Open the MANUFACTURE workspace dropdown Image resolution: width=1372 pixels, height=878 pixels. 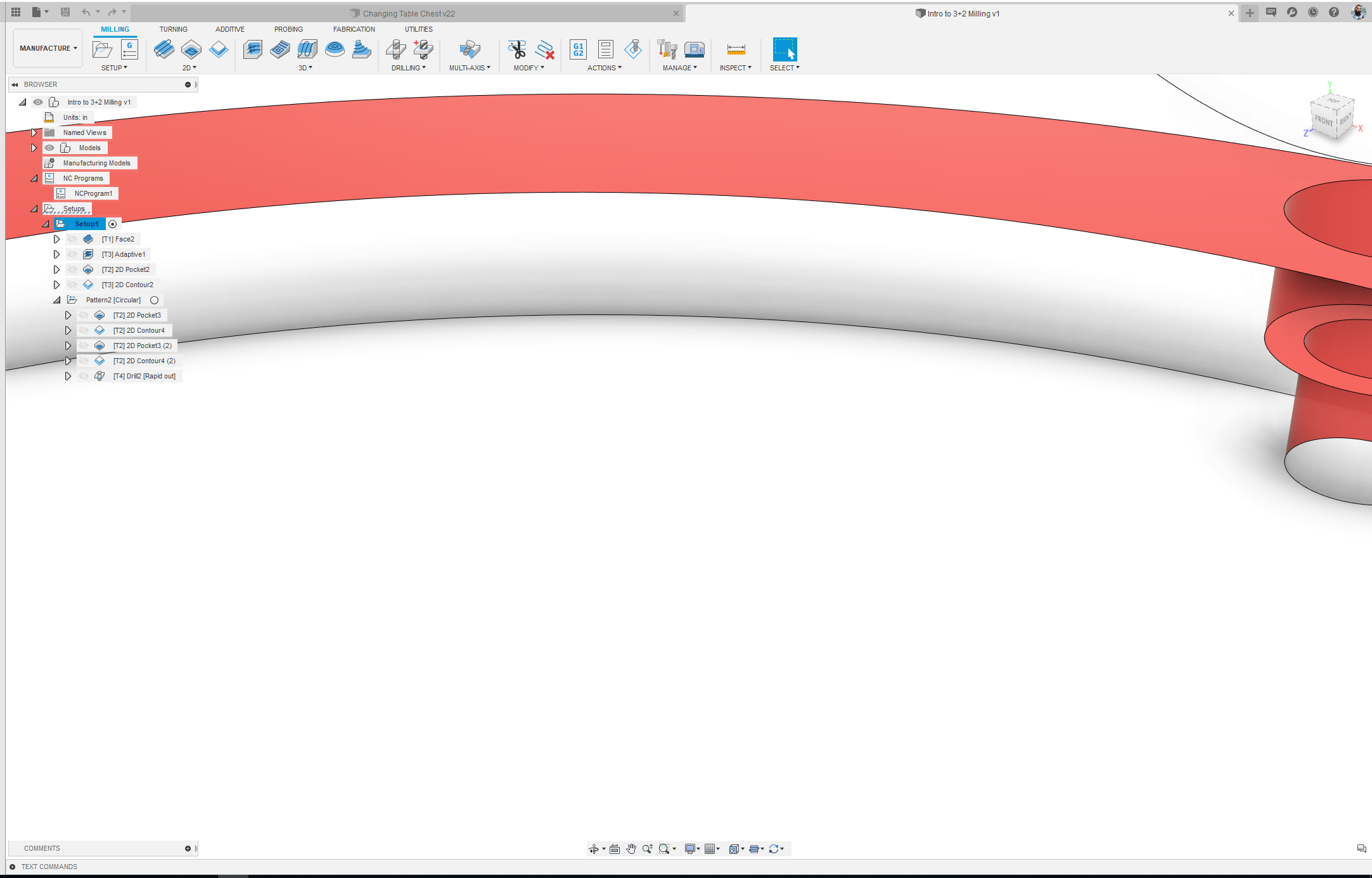tap(48, 48)
